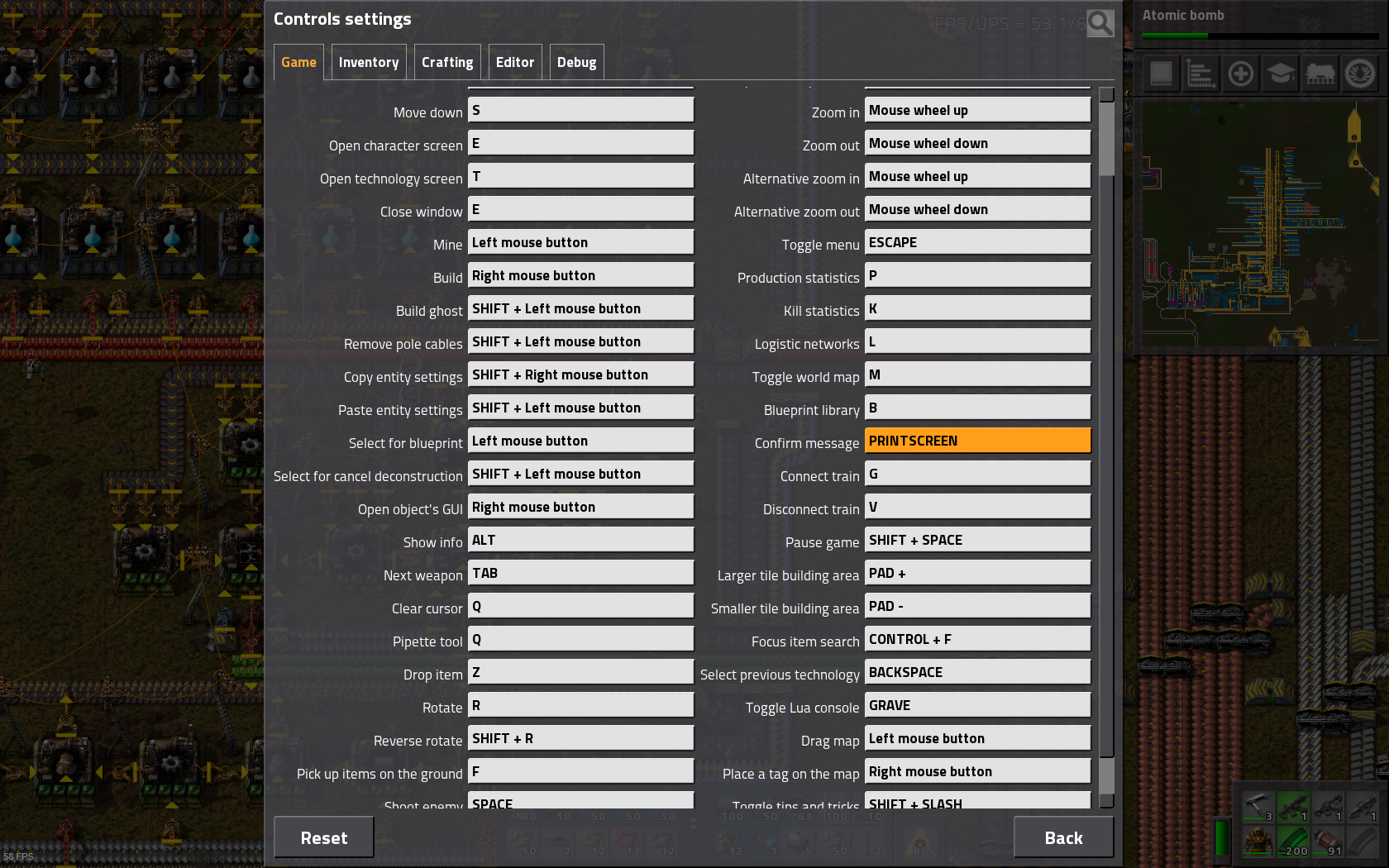Image resolution: width=1389 pixels, height=868 pixels.
Task: Edit the Paste entity settings binding
Action: point(580,408)
